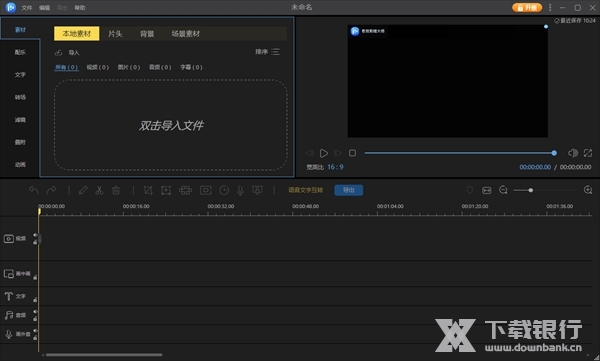The width and height of the screenshot is (600, 361).
Task: Filter materials by 视频(0)
Action: 98,67
